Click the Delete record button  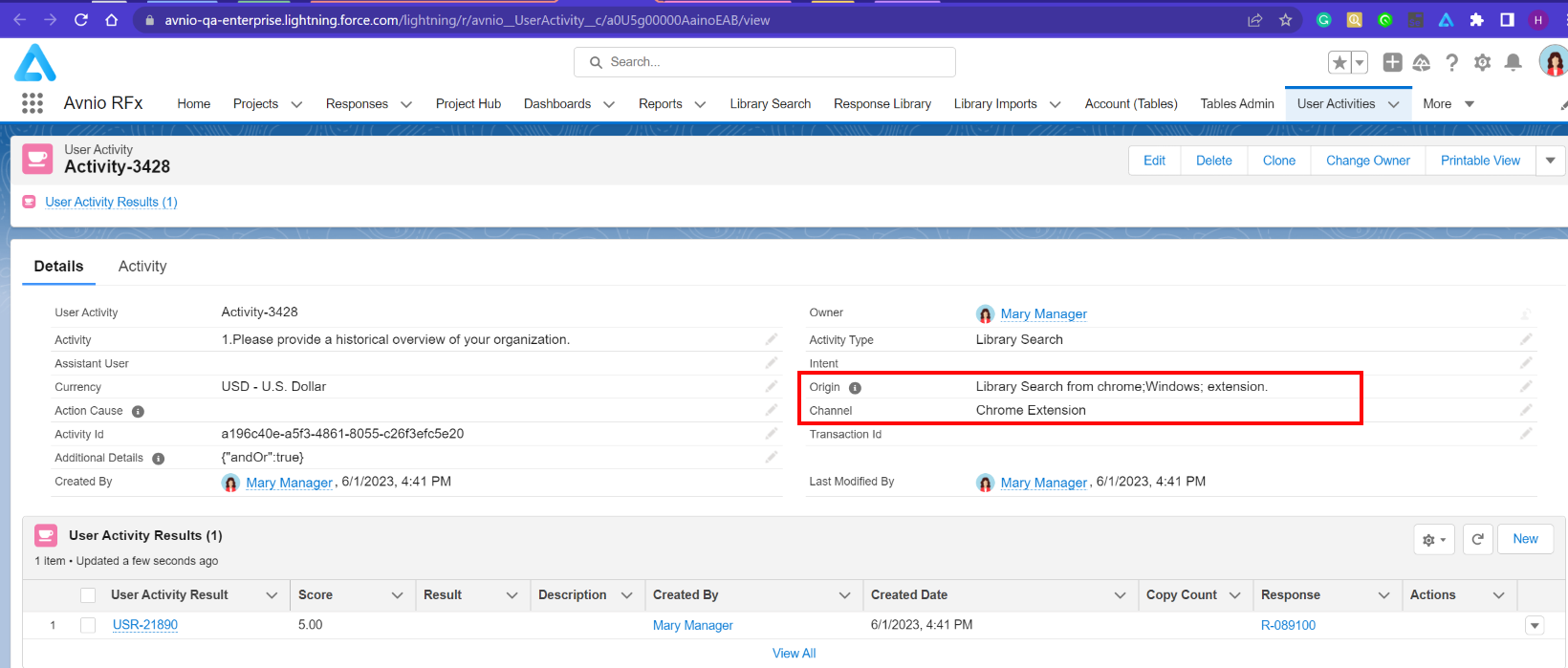[x=1214, y=161]
